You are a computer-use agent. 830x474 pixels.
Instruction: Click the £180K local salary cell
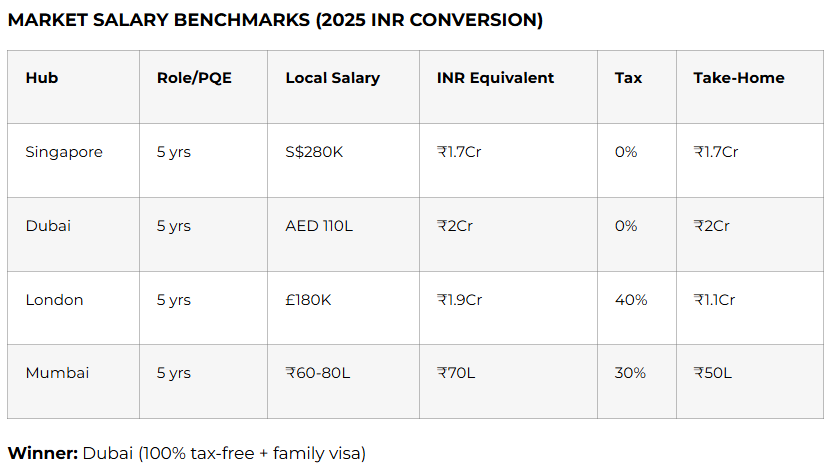pyautogui.click(x=308, y=300)
